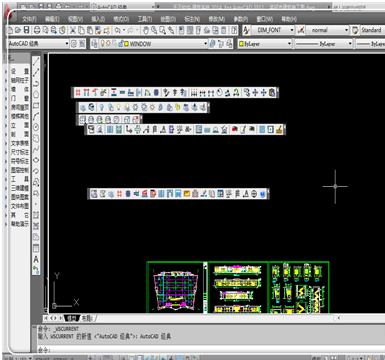Click the Workspace Settings gear icon
Viewport: 385px width, 360px height.
[x=74, y=44]
